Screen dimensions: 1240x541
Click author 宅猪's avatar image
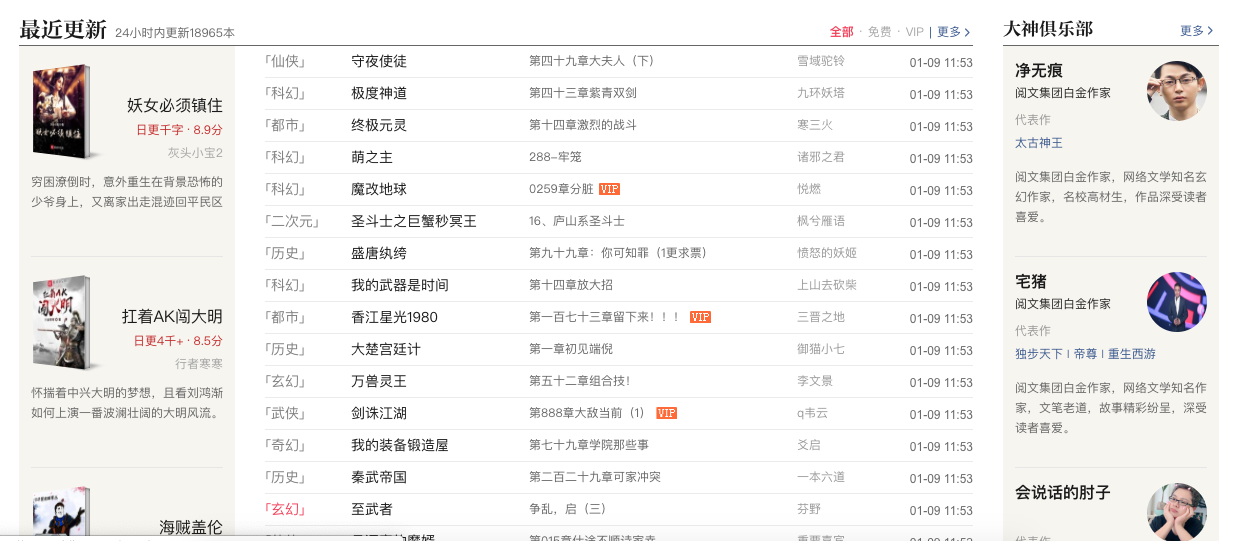[x=1176, y=302]
